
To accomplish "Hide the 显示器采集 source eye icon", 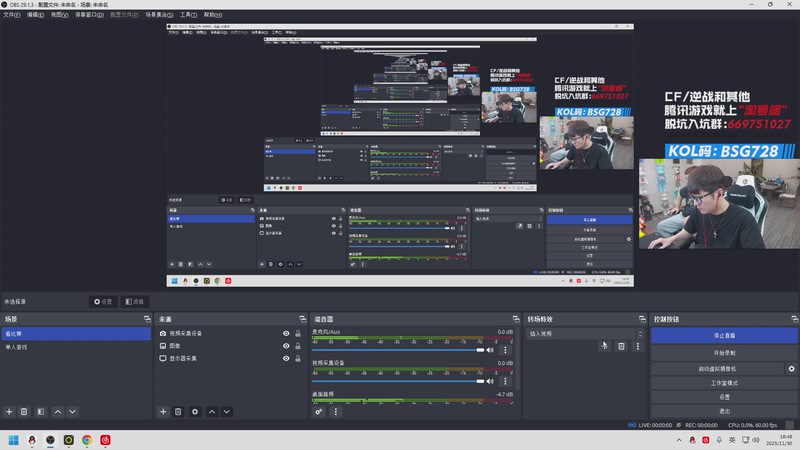I will click(x=286, y=358).
